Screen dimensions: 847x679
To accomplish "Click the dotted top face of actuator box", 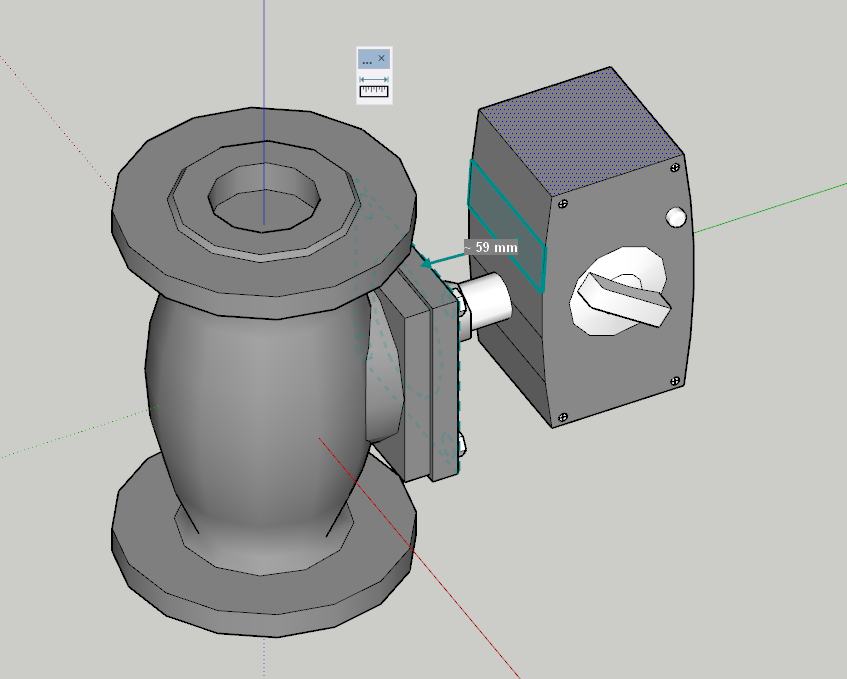I will pos(580,130).
